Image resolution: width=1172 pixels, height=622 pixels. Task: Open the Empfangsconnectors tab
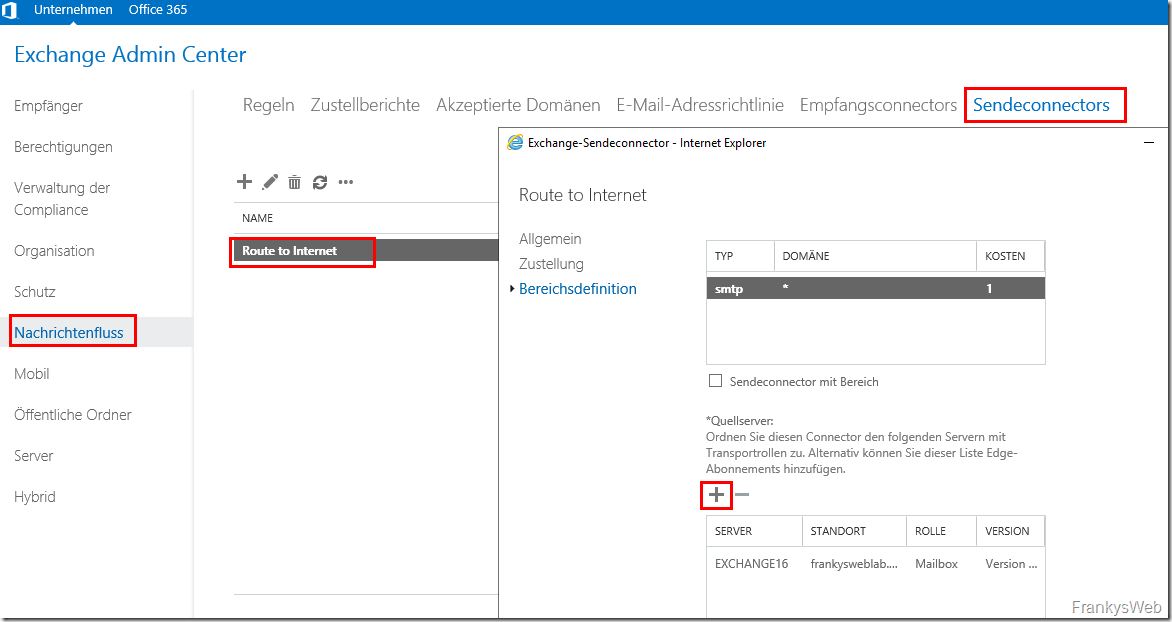click(877, 104)
